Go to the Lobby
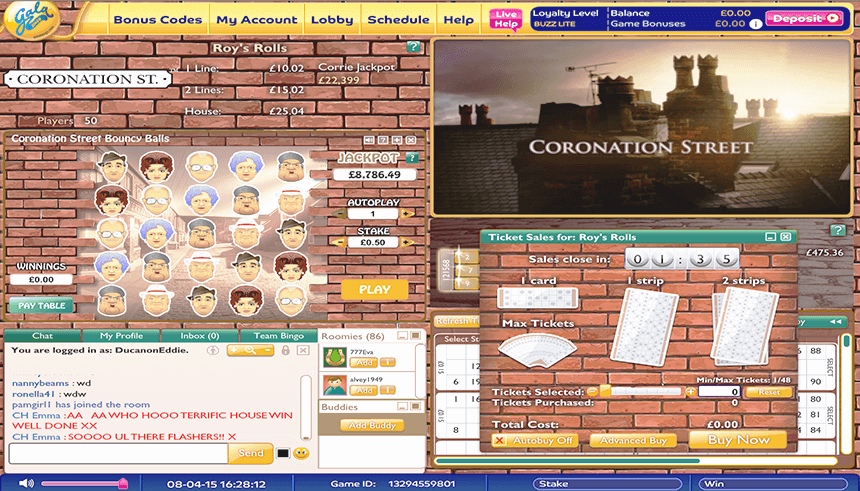Viewport: 860px width, 491px height. (x=332, y=20)
